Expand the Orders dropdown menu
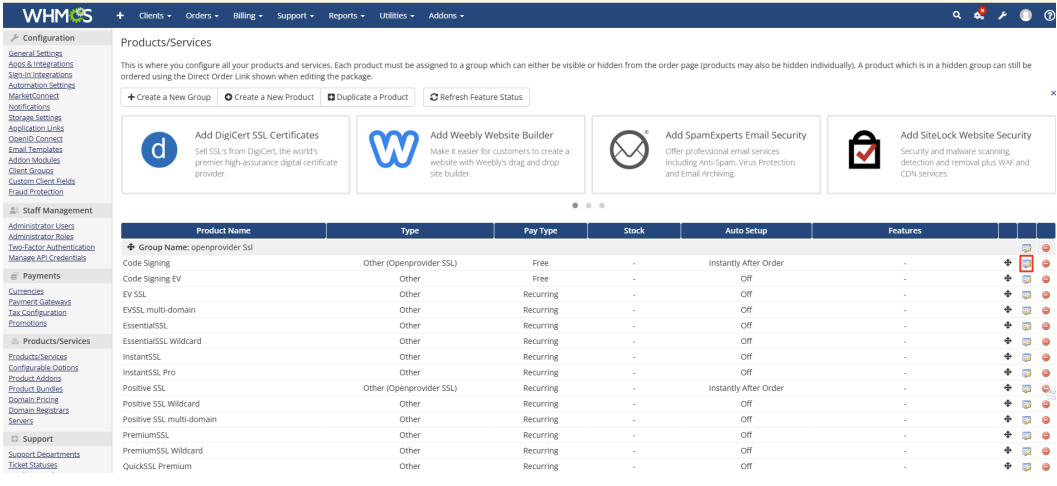This screenshot has width=1057, height=486. (x=202, y=16)
